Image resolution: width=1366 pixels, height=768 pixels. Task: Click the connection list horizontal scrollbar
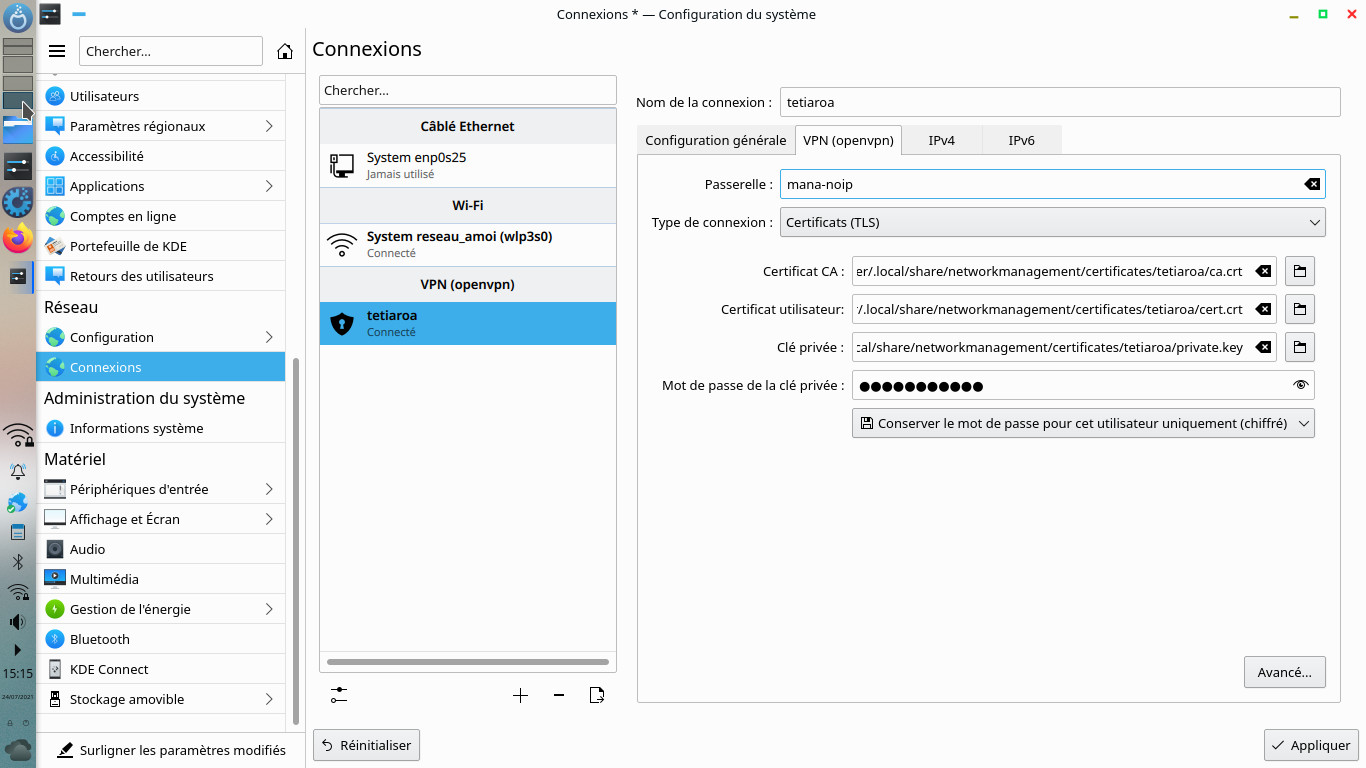467,662
